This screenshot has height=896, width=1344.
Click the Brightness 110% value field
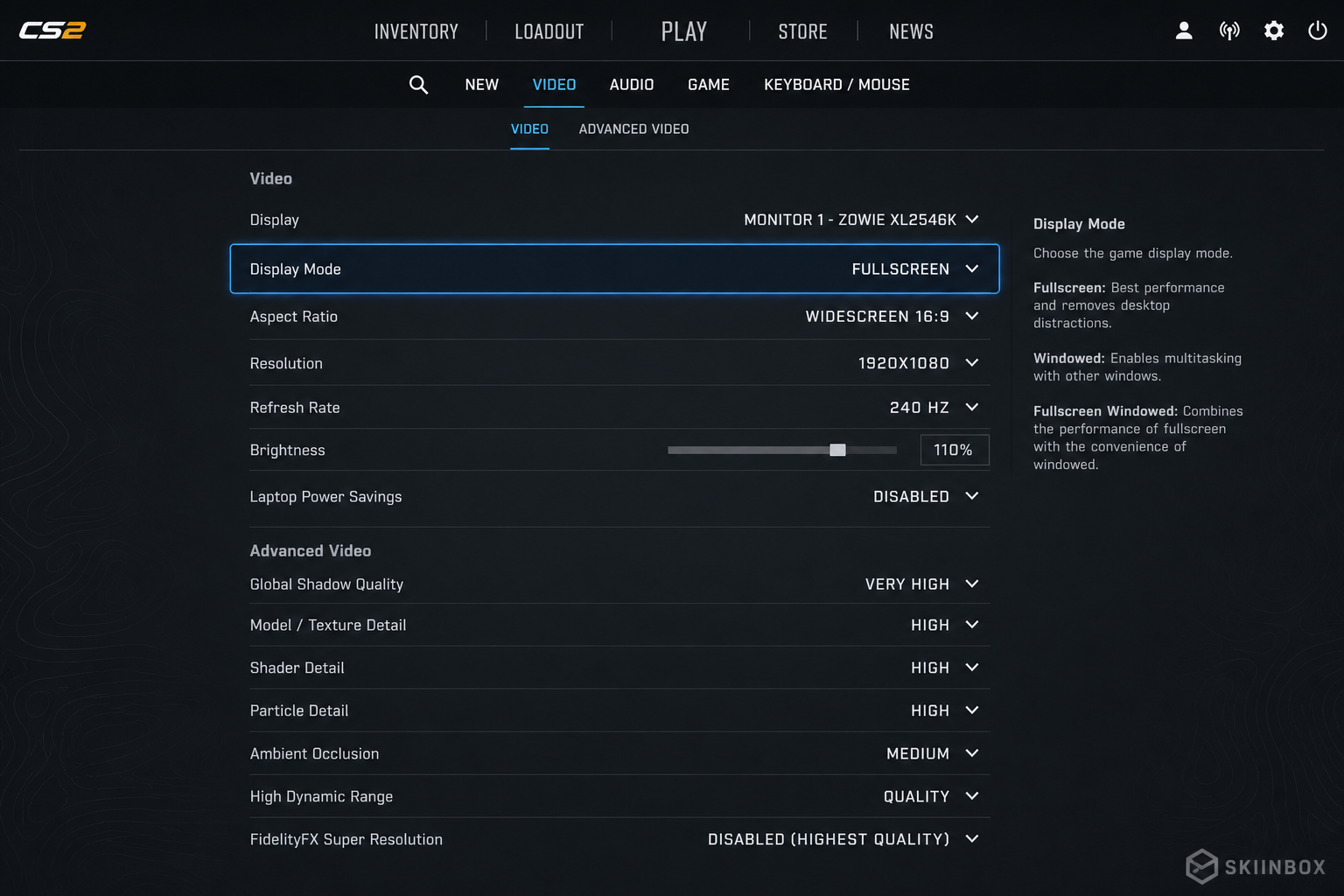pyautogui.click(x=955, y=450)
